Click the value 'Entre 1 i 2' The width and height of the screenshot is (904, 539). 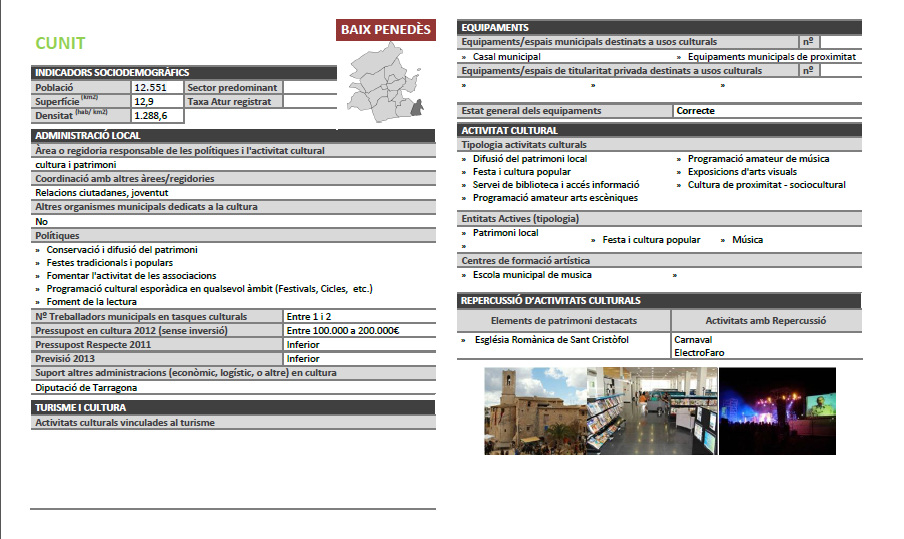[x=309, y=316]
